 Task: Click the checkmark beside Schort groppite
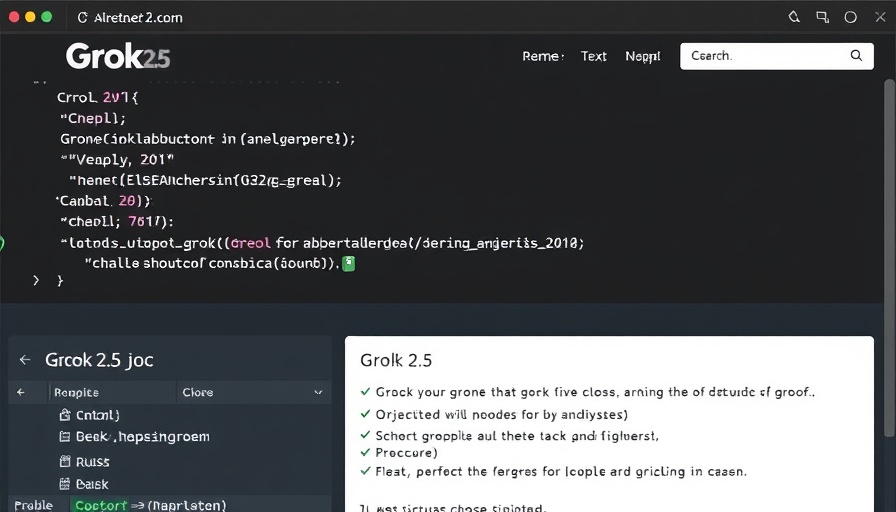[366, 435]
